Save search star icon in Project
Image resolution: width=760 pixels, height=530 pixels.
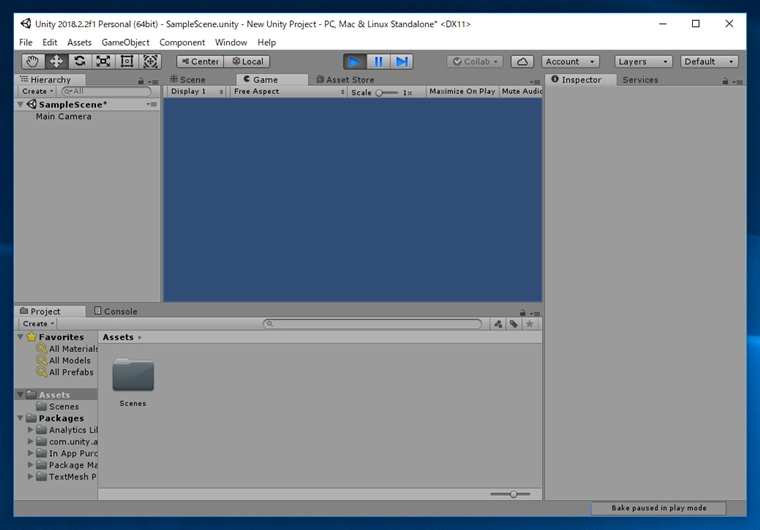click(x=529, y=324)
